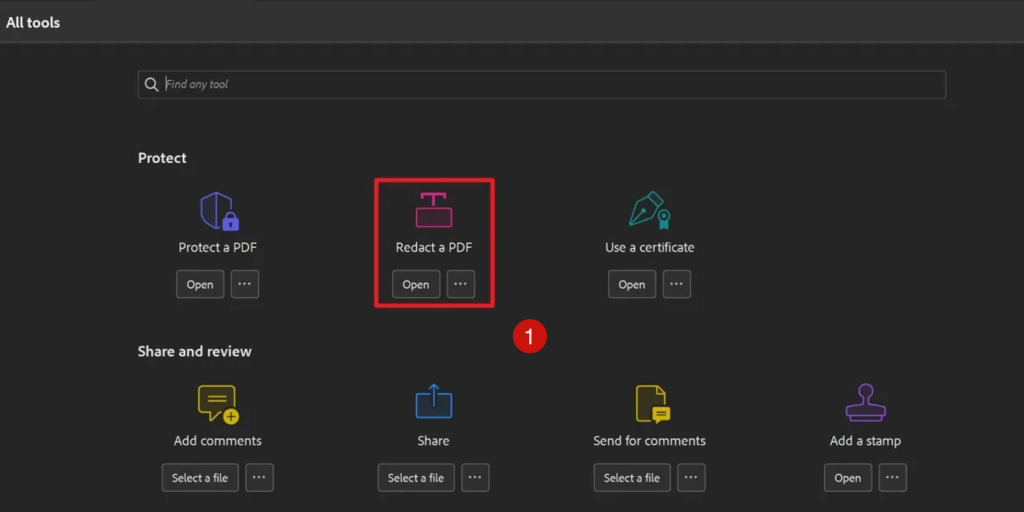
Task: Click the magnifier icon in search bar
Action: (x=152, y=85)
